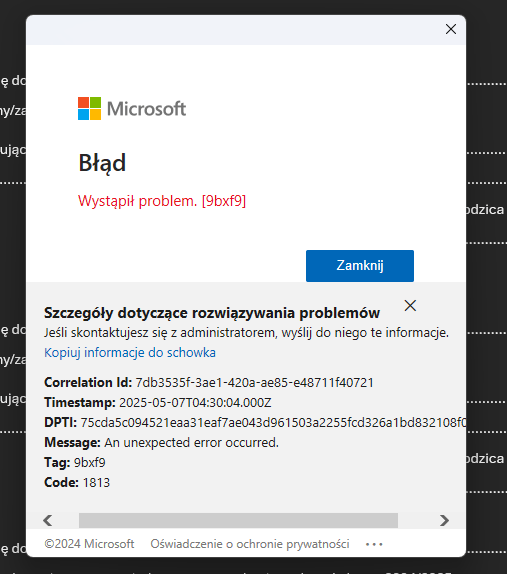Dismiss the troubleshooting details panel
The image size is (507, 574).
pyautogui.click(x=410, y=305)
